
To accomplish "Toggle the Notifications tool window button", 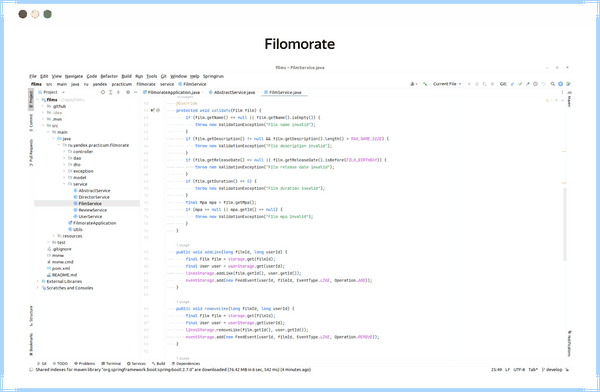I will click(569, 343).
